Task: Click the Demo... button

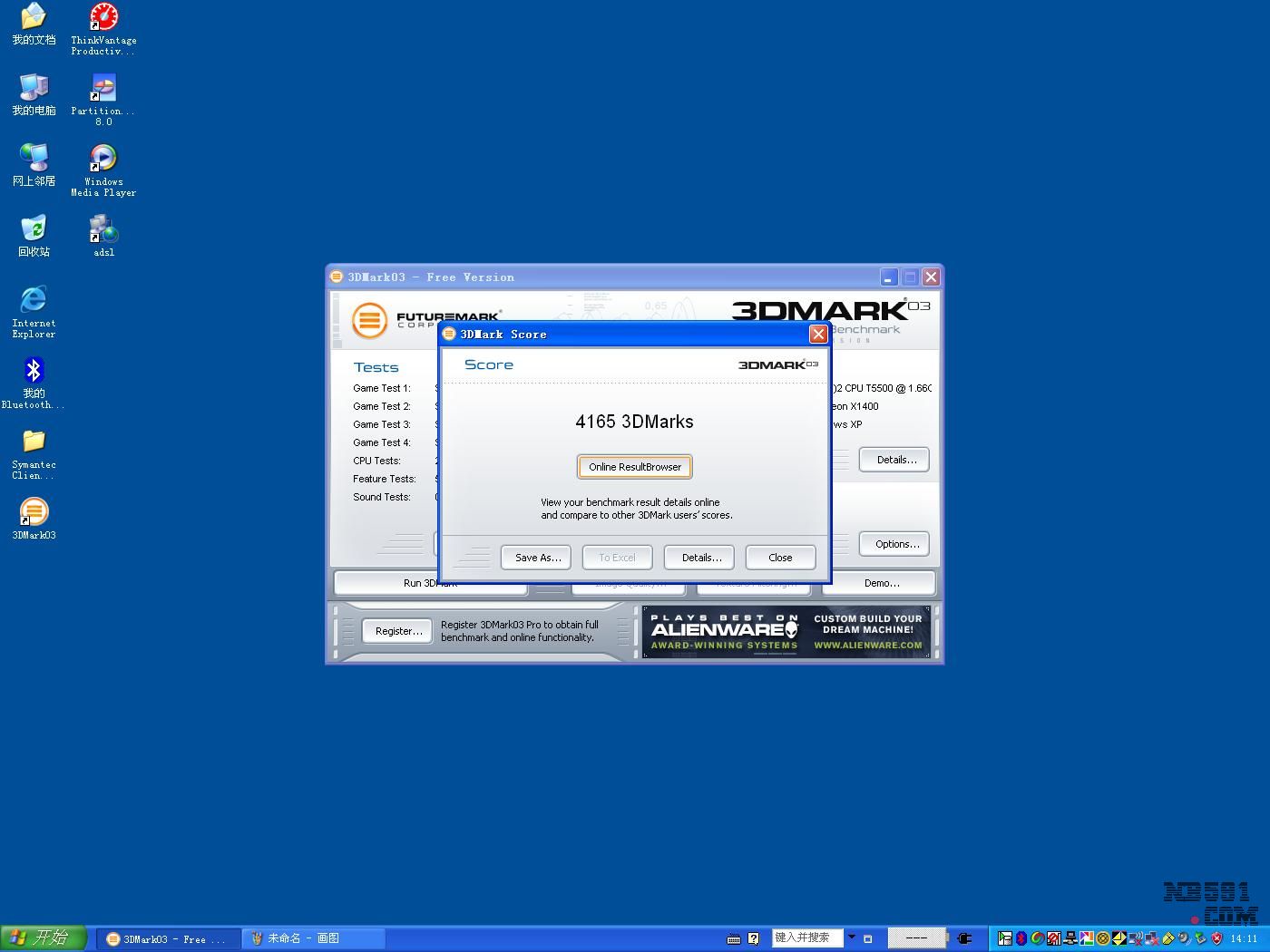Action: [x=881, y=583]
